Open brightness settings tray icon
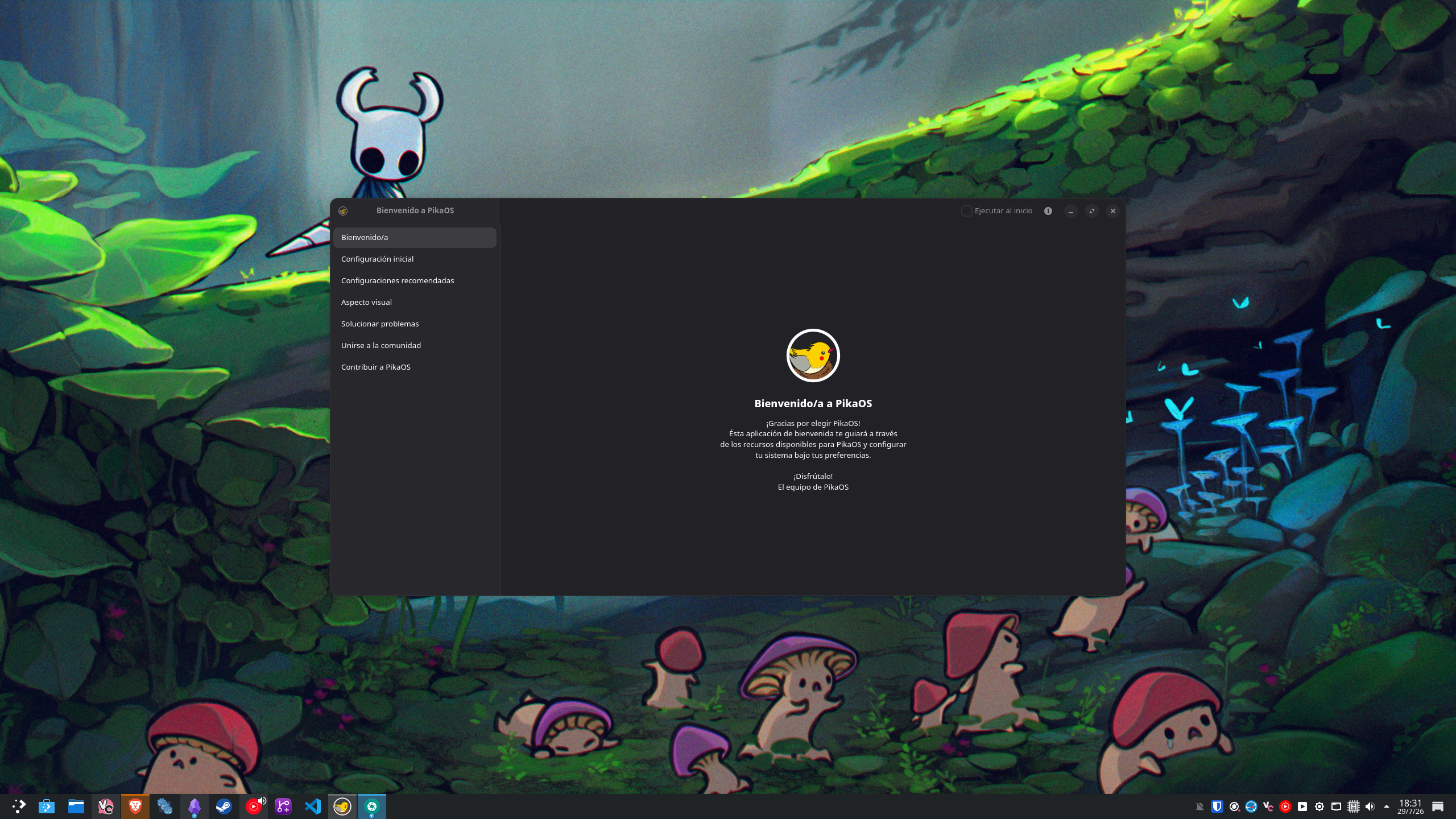Image resolution: width=1456 pixels, height=819 pixels. (x=1319, y=806)
